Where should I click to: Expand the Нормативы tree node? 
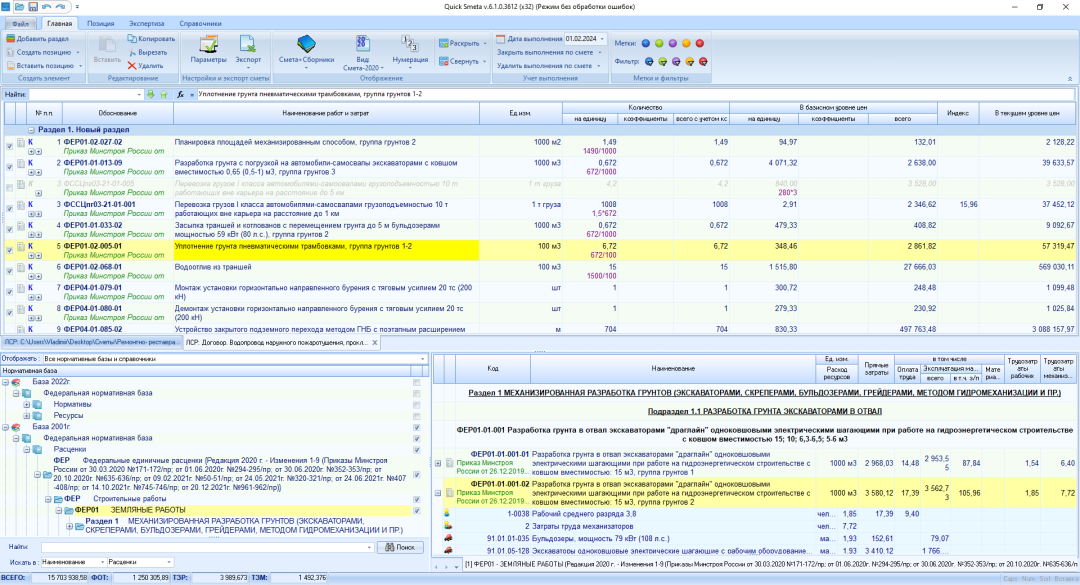click(x=27, y=404)
